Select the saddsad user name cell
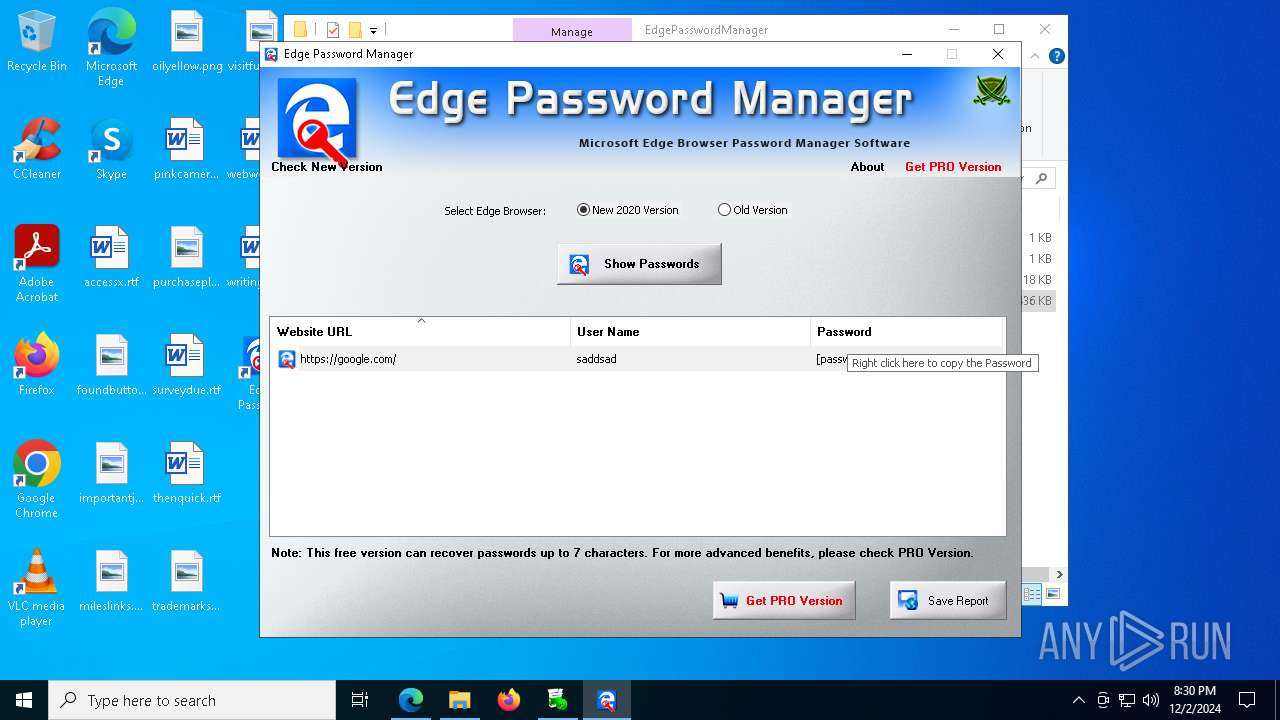The image size is (1280, 720). coord(596,359)
